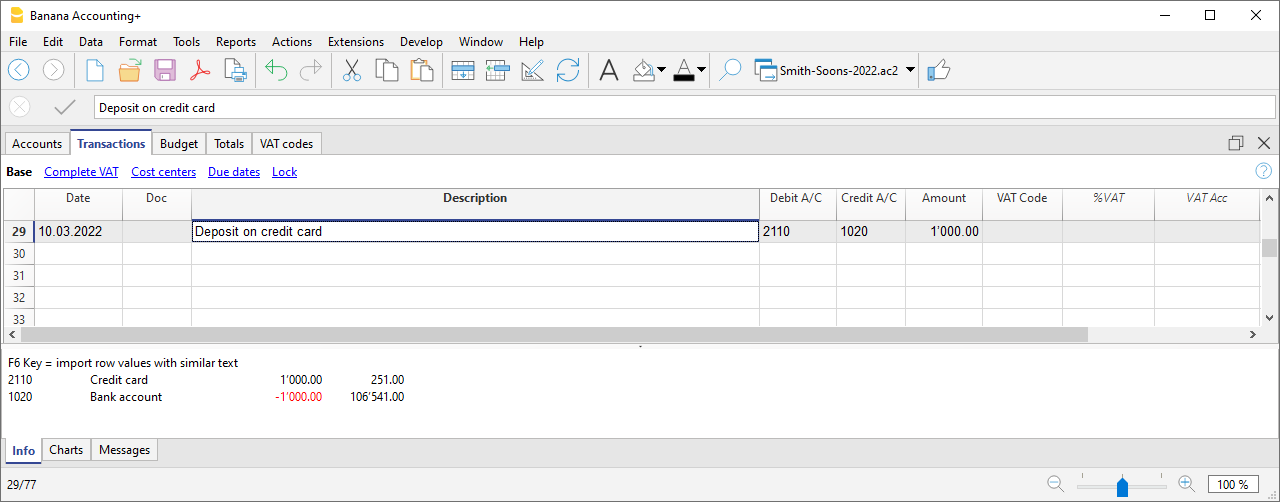Paste with the clipboard icon
Viewport: 1280px width, 502px height.
pos(422,70)
